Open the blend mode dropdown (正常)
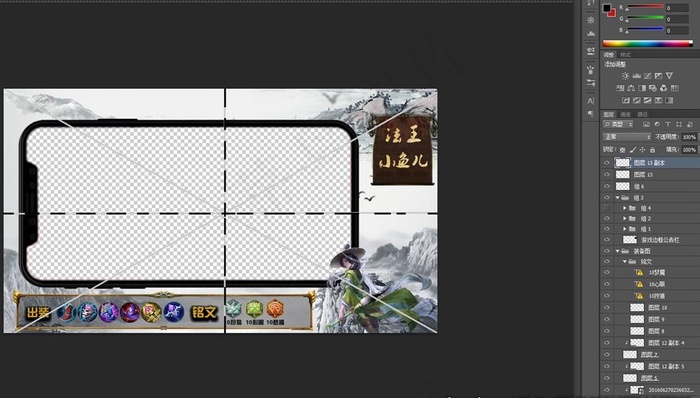The image size is (700, 398). click(627, 137)
